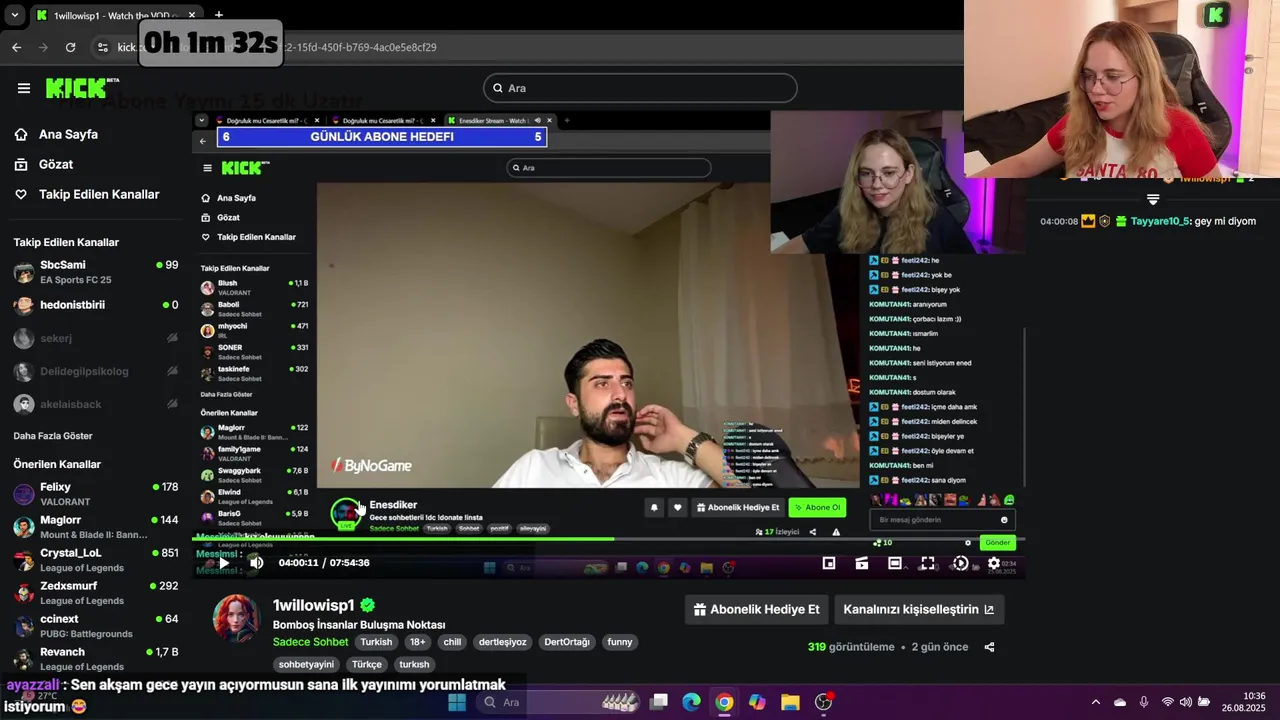The image size is (1280, 720).
Task: Open playback speed options in player
Action: (x=961, y=563)
